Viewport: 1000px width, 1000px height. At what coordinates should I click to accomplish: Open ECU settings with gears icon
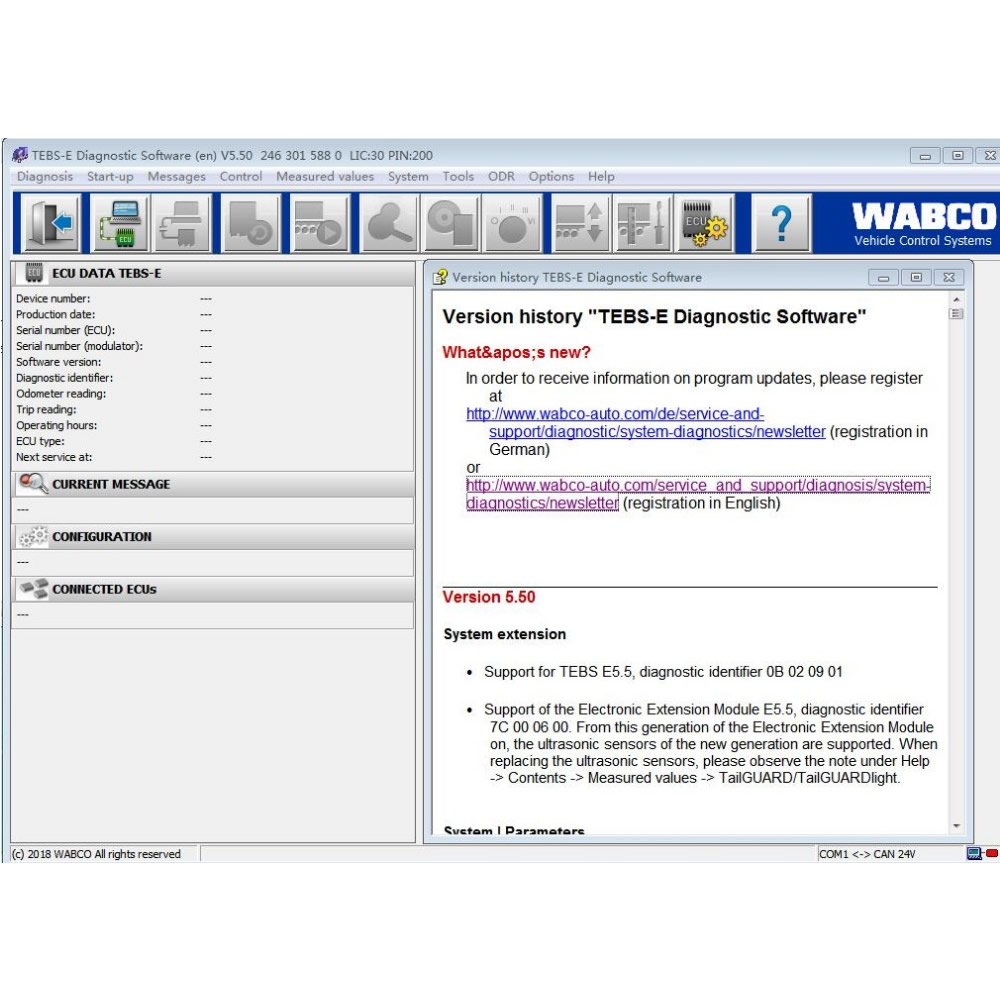pyautogui.click(x=704, y=223)
